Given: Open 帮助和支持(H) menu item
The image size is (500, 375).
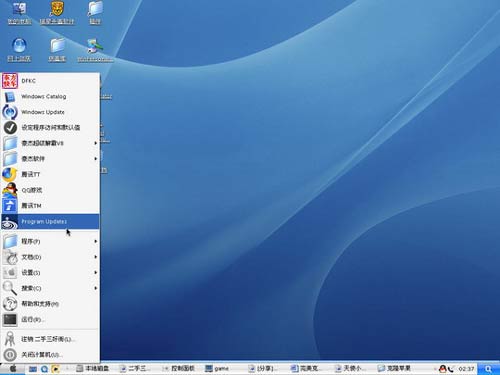Looking at the screenshot, I should (50, 304).
